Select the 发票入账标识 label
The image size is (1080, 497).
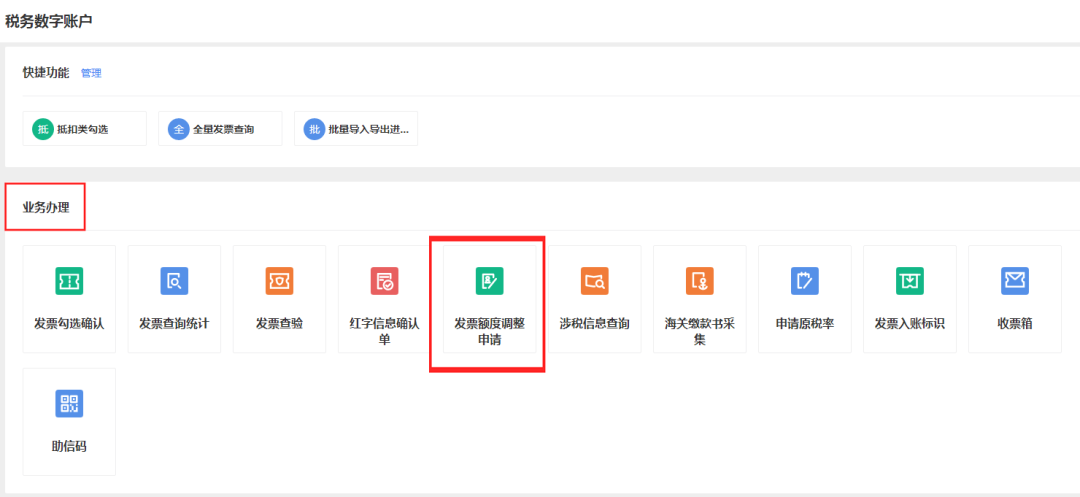point(910,324)
